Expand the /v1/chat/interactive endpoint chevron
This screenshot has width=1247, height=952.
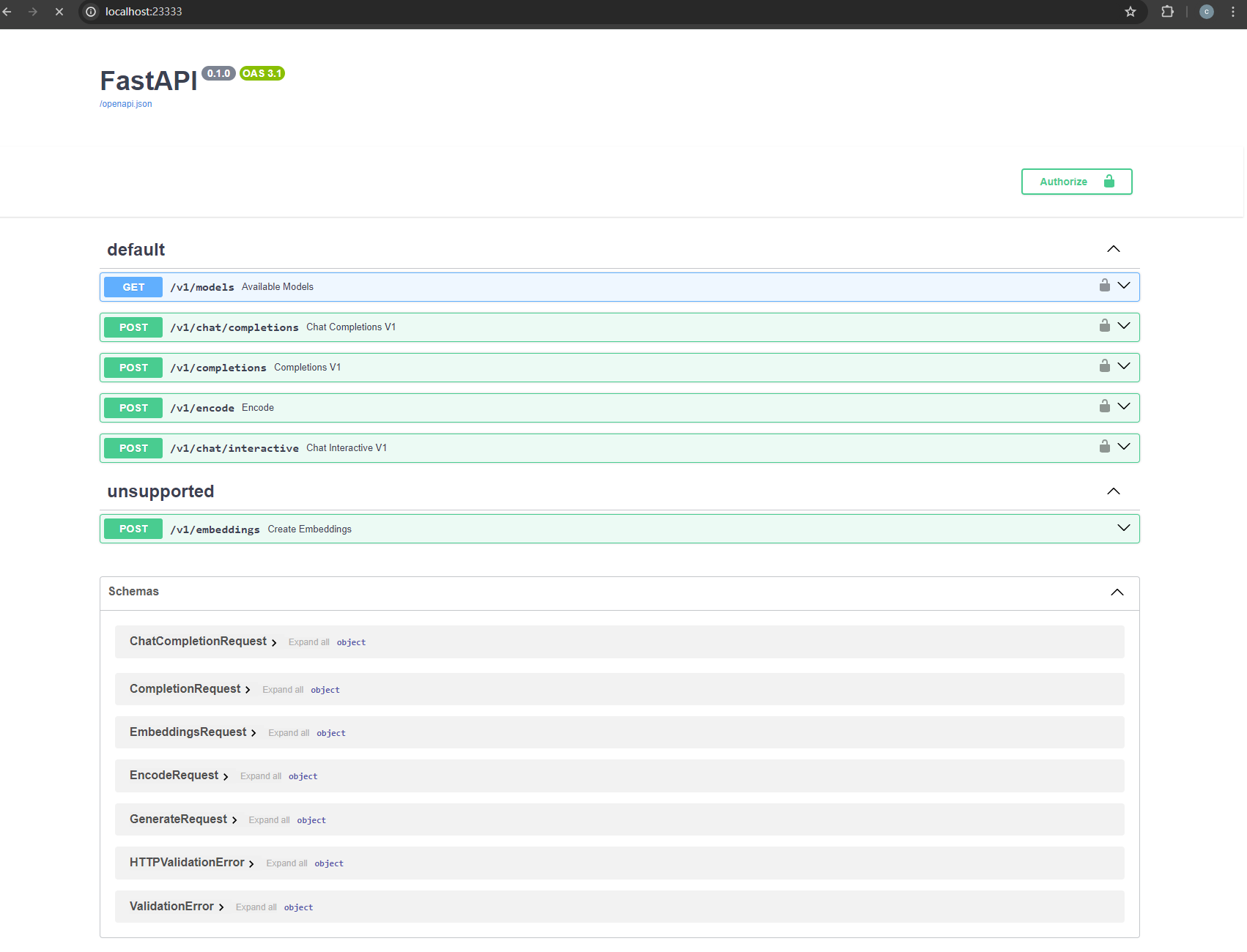click(1124, 447)
